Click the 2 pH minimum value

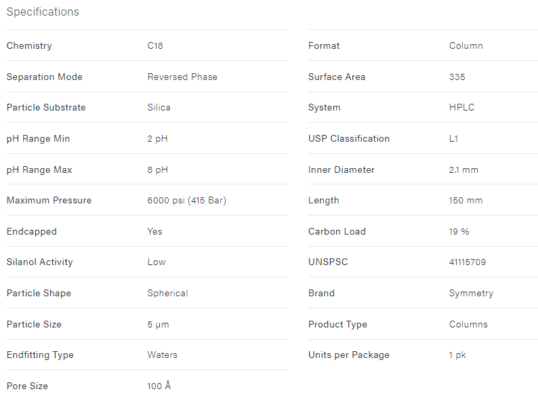(157, 139)
